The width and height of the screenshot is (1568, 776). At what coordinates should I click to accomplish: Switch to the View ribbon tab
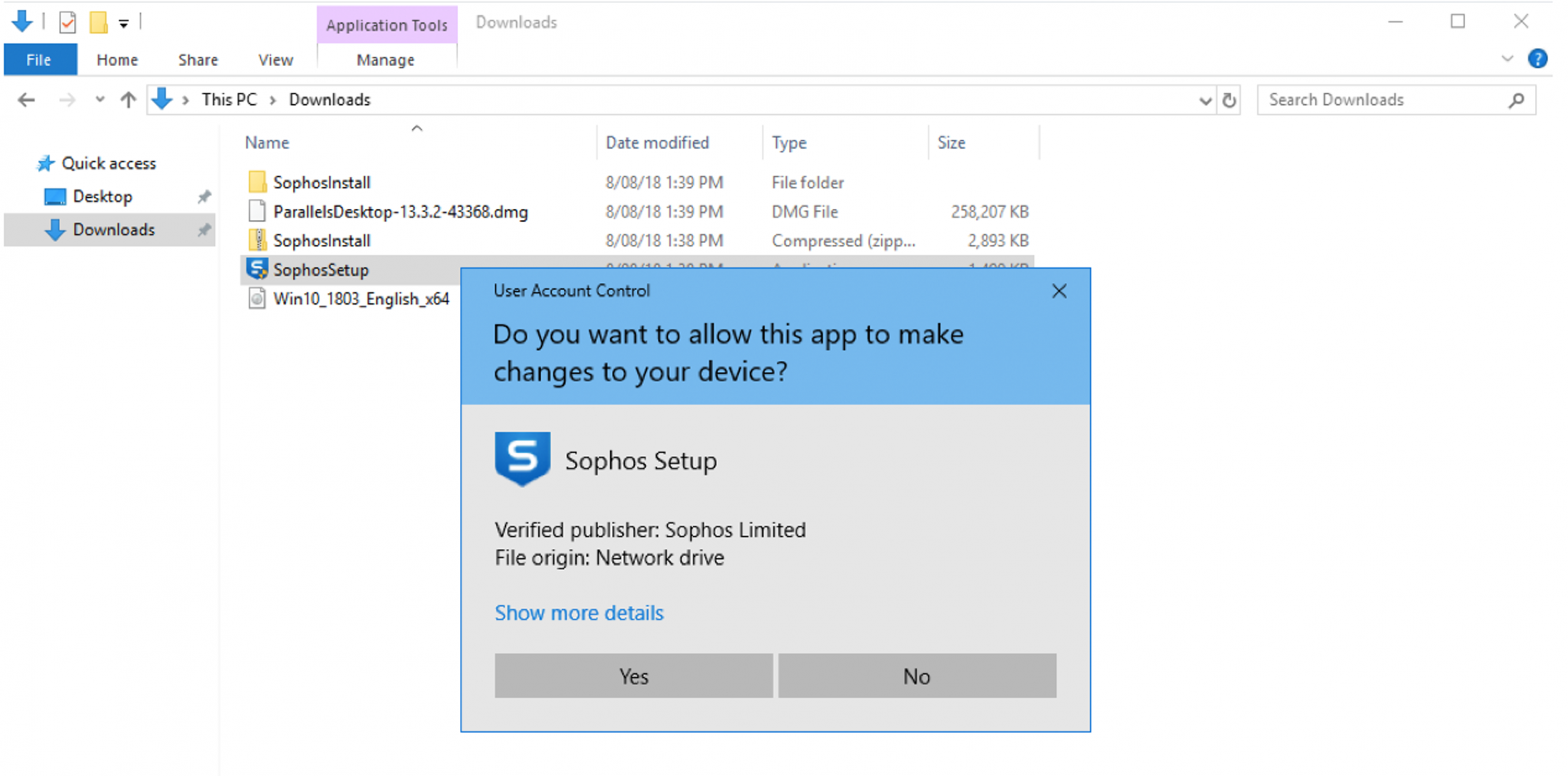pos(276,60)
